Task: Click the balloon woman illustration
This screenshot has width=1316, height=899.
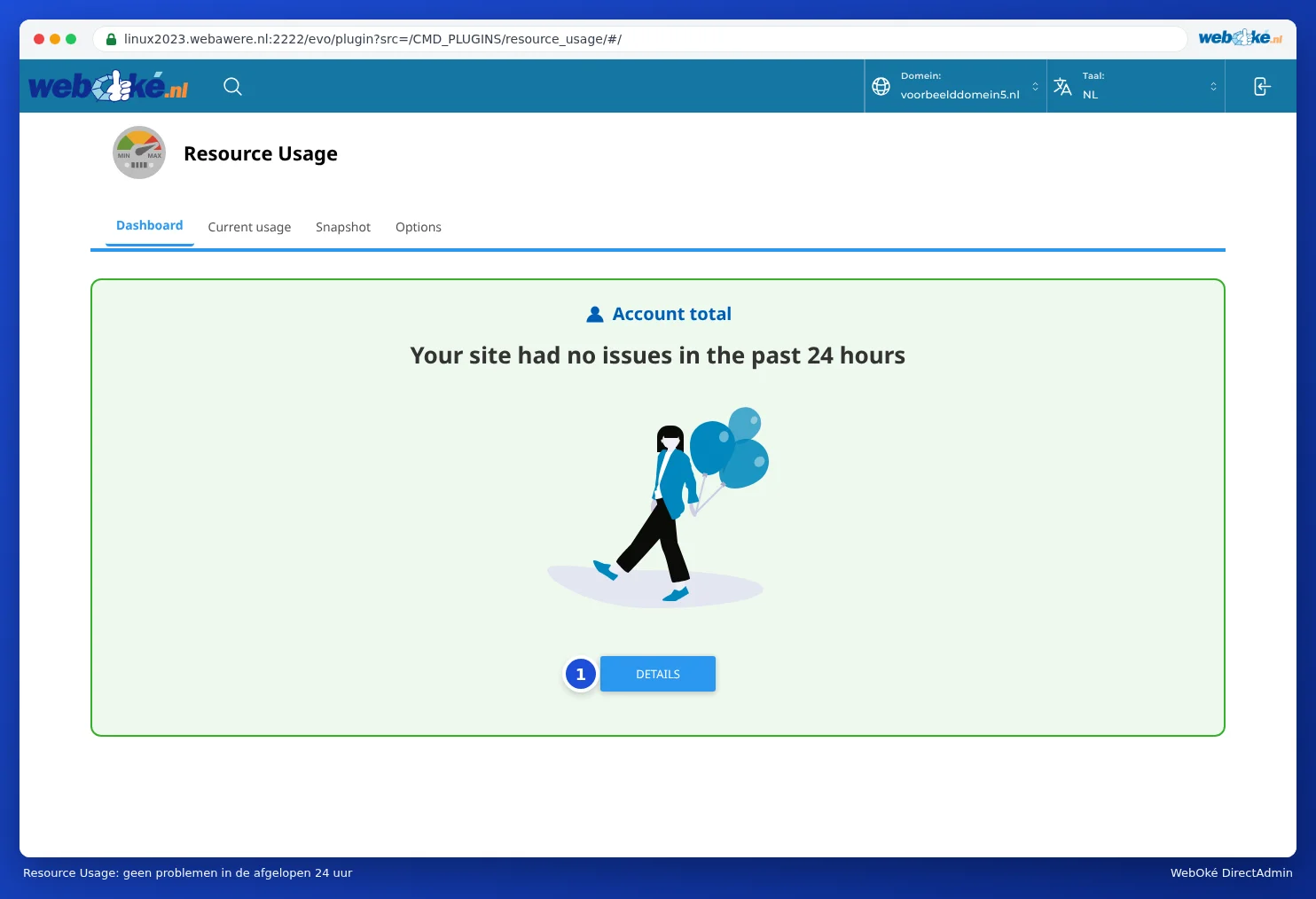Action: (658, 507)
